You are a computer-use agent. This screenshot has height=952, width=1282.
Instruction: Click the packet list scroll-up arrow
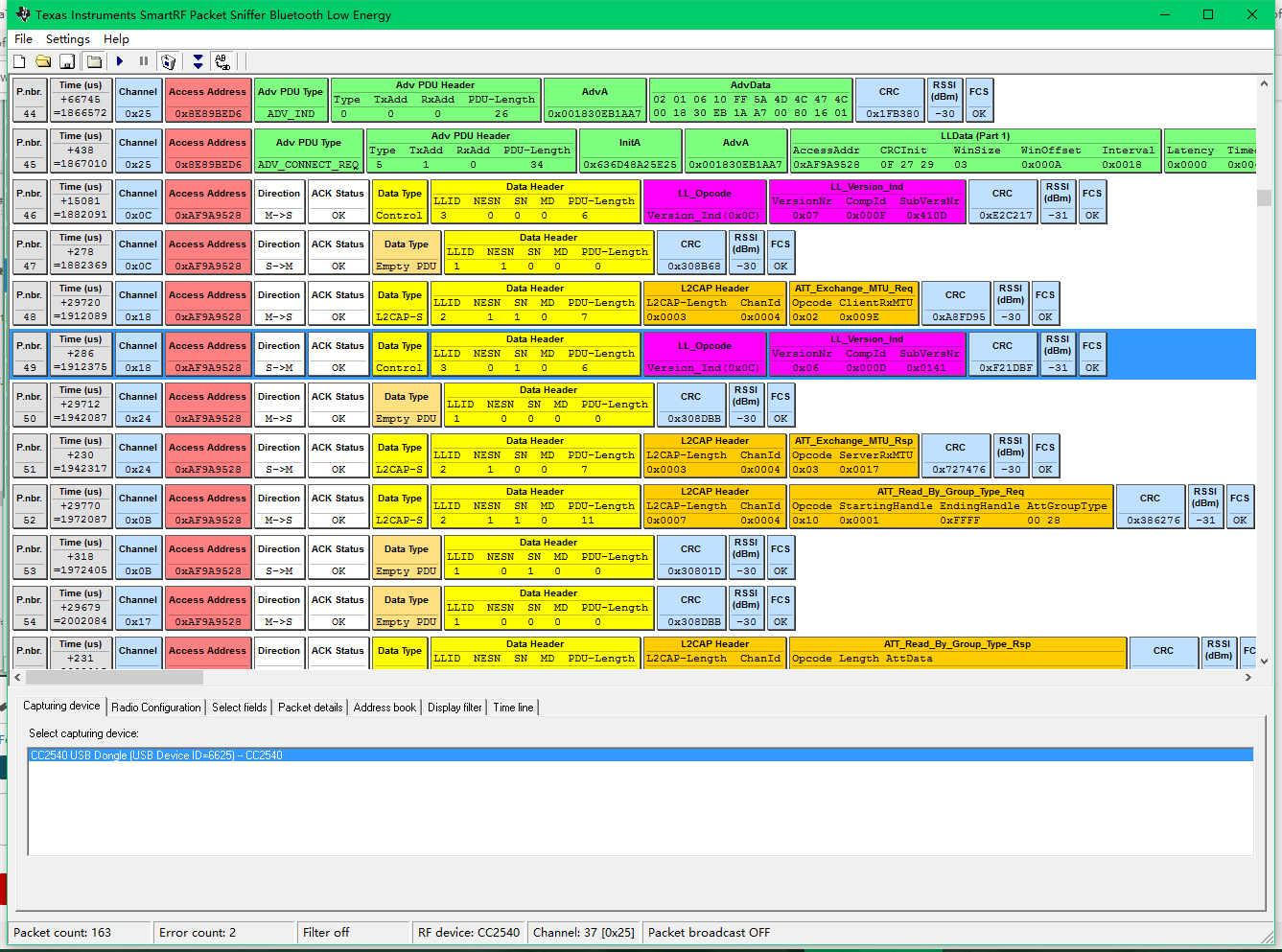(1264, 84)
